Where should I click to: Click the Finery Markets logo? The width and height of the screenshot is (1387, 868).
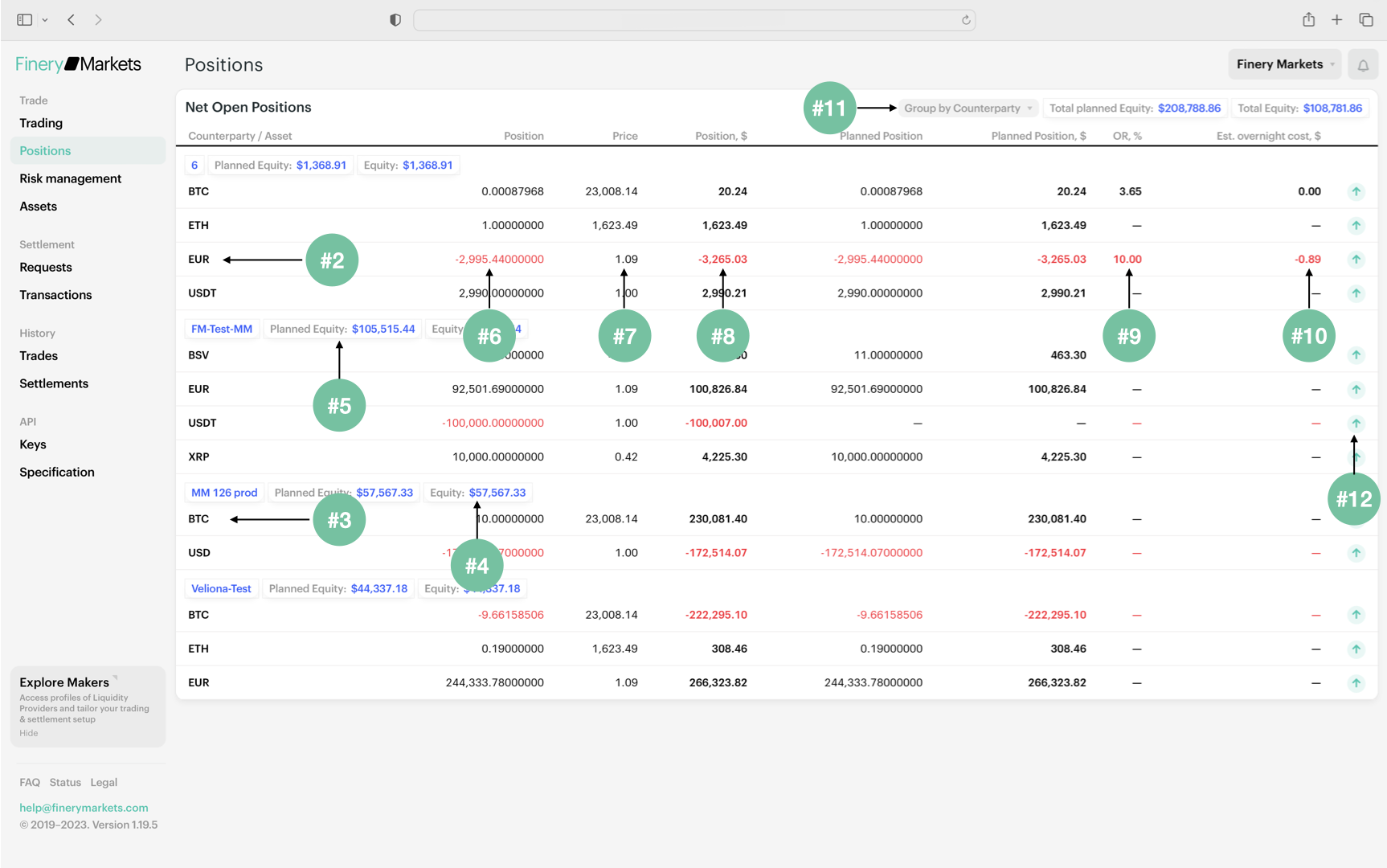click(78, 64)
